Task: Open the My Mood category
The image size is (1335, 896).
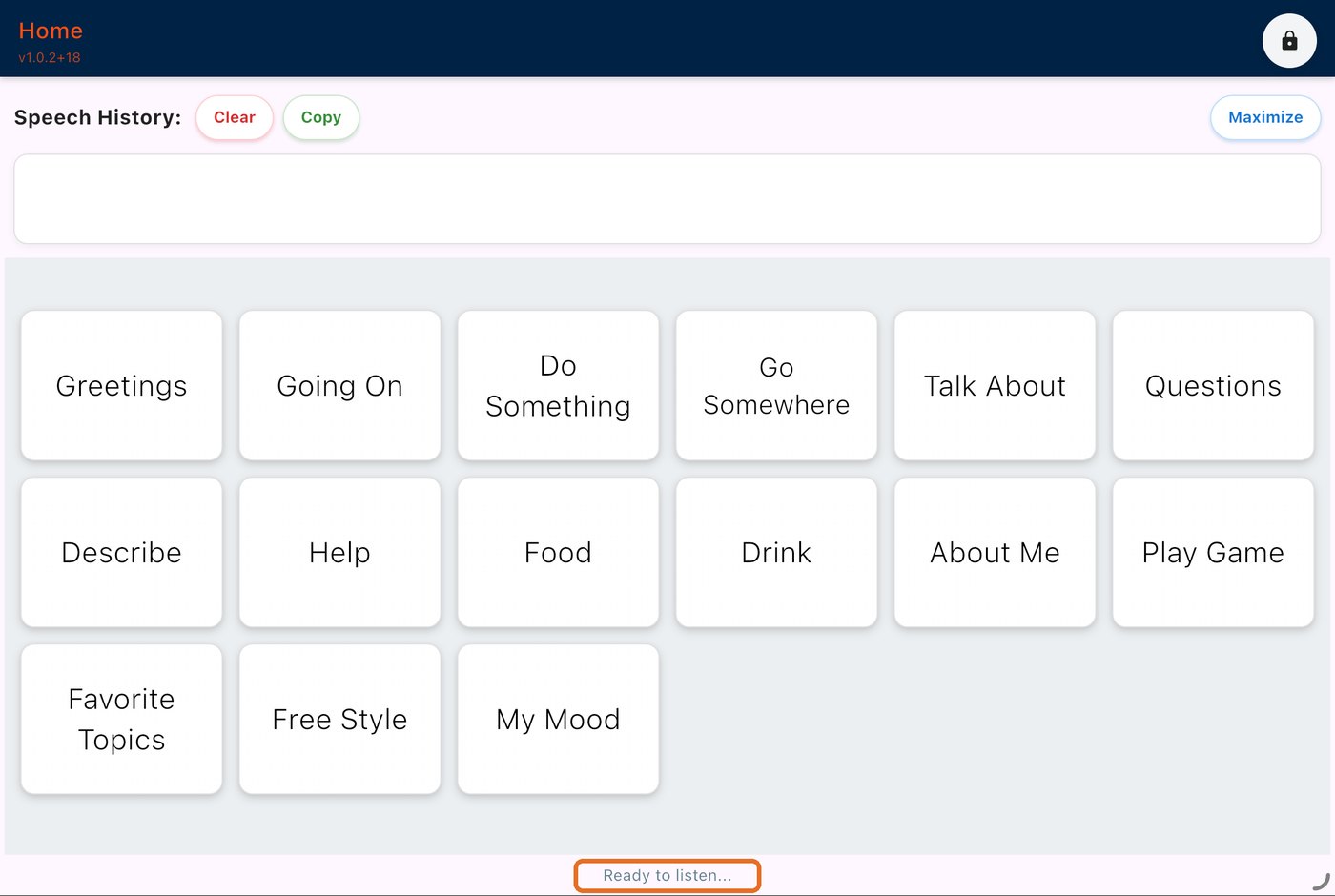Action: [559, 719]
